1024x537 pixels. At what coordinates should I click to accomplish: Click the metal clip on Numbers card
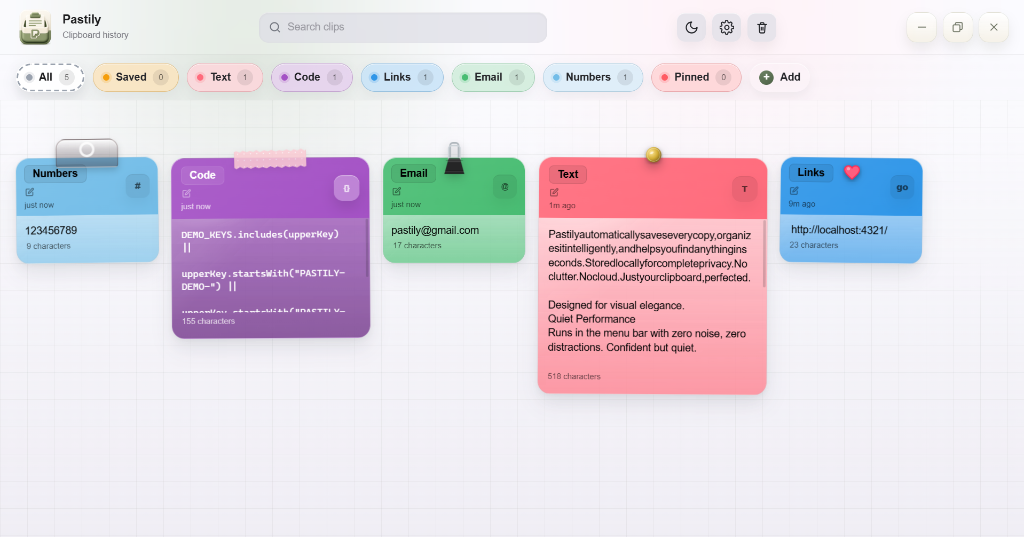click(87, 152)
